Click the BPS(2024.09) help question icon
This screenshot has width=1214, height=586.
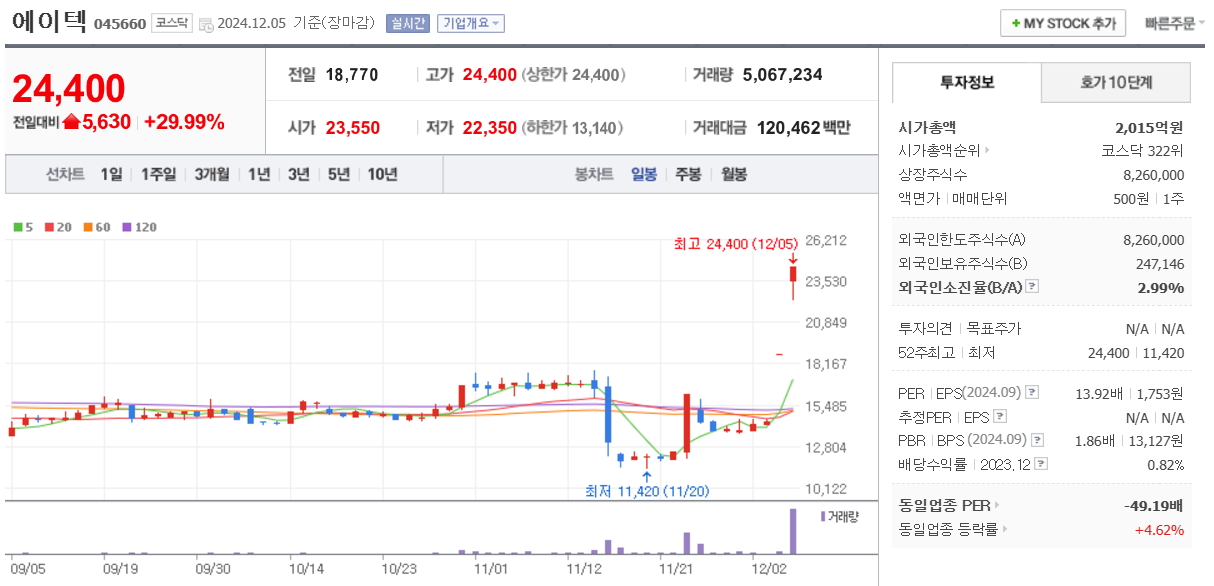1037,440
